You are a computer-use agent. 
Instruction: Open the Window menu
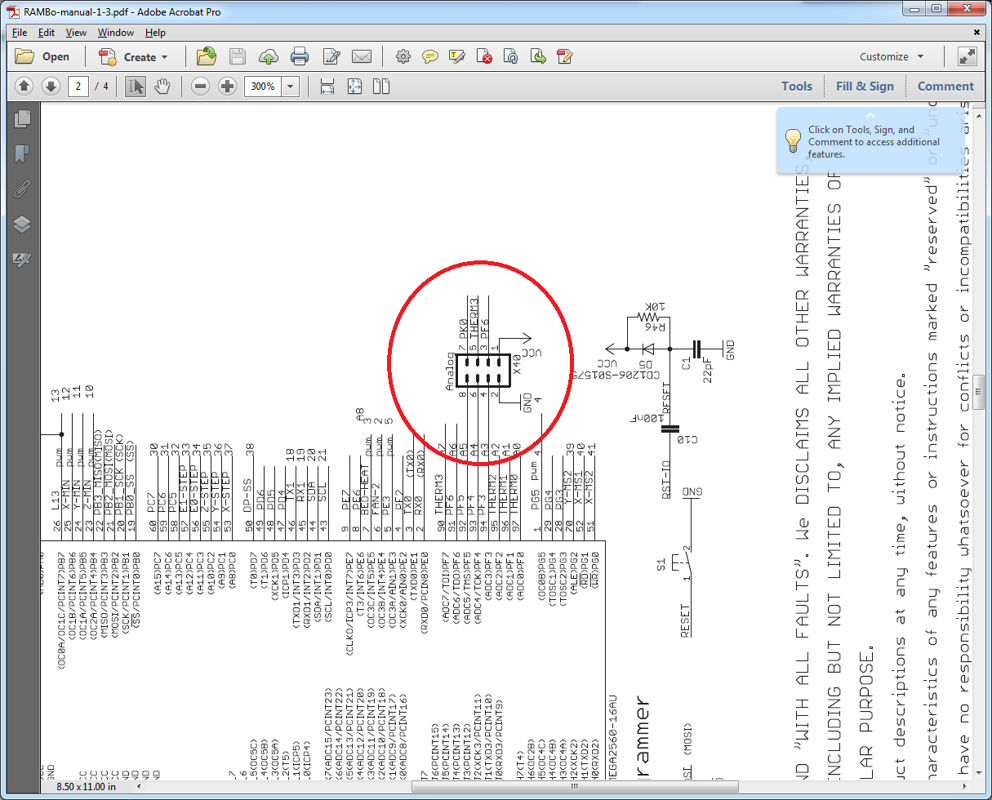coord(115,32)
